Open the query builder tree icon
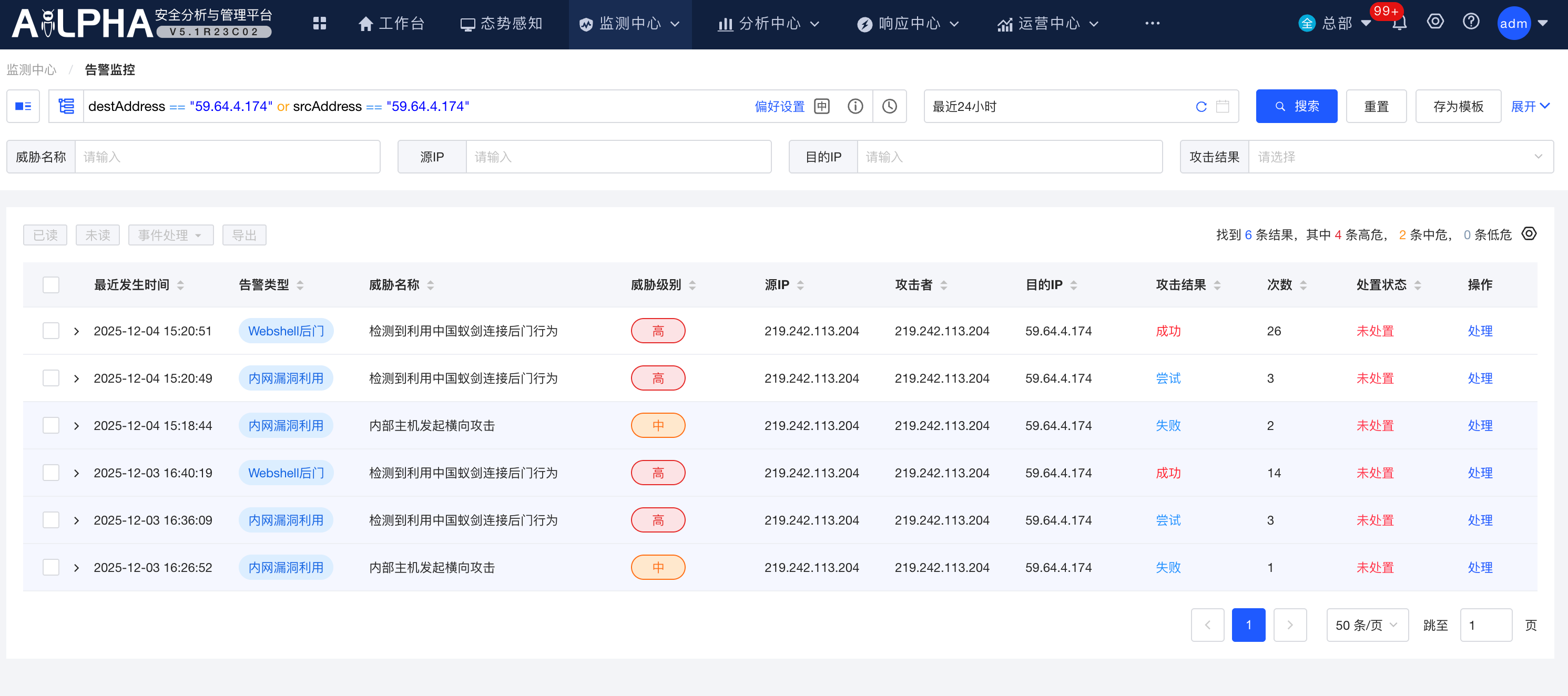Image resolution: width=1568 pixels, height=696 pixels. (x=66, y=106)
